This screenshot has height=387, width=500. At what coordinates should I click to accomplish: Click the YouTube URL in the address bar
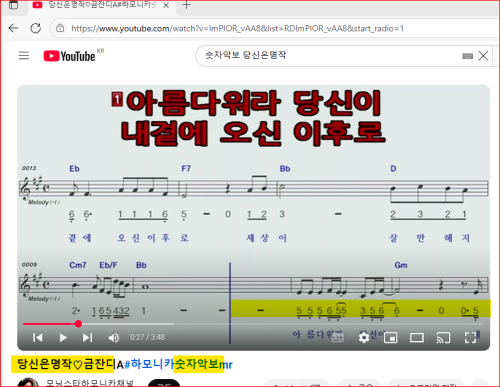tap(237, 29)
